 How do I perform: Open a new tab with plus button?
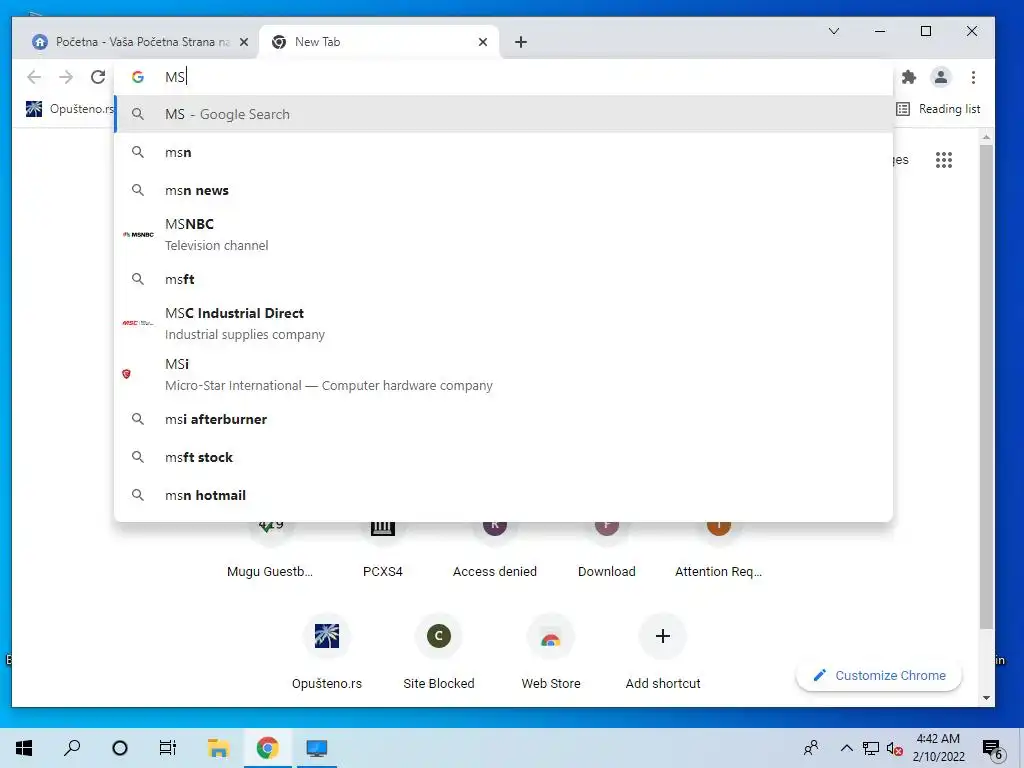coord(520,42)
